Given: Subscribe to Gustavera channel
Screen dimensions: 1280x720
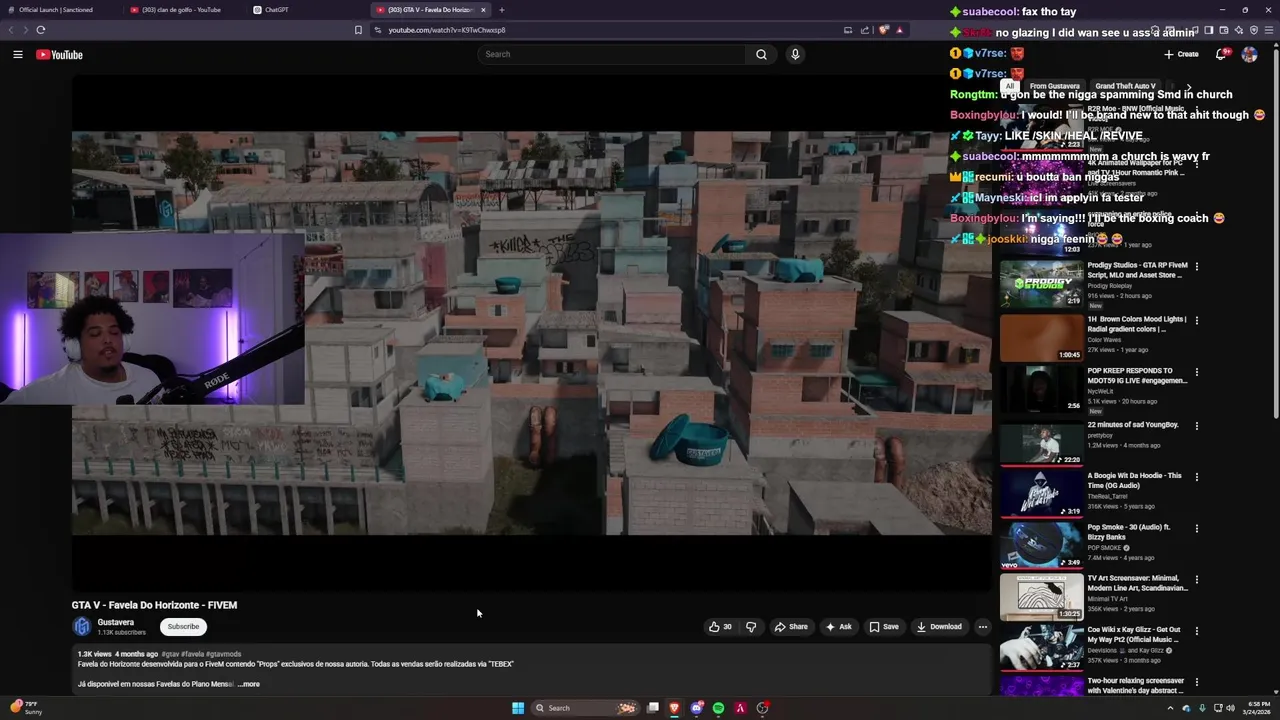Looking at the screenshot, I should point(183,627).
